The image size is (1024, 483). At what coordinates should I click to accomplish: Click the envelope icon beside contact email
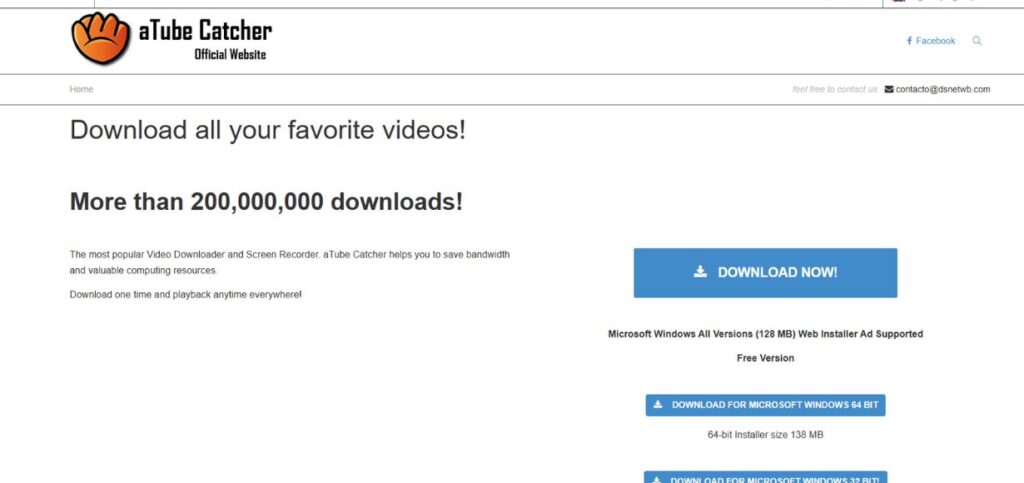point(889,89)
